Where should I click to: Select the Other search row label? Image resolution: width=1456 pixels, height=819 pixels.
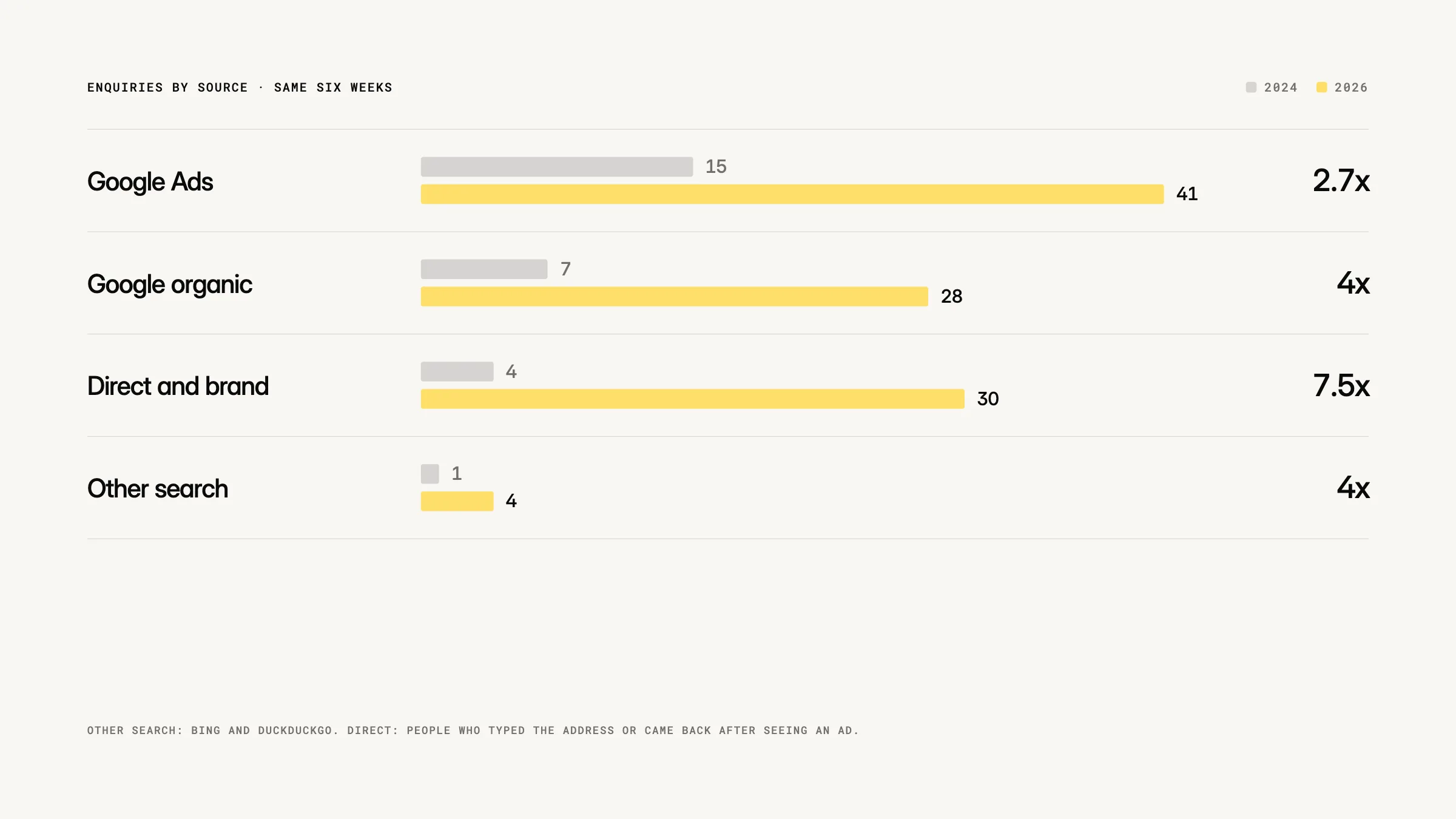click(x=158, y=488)
